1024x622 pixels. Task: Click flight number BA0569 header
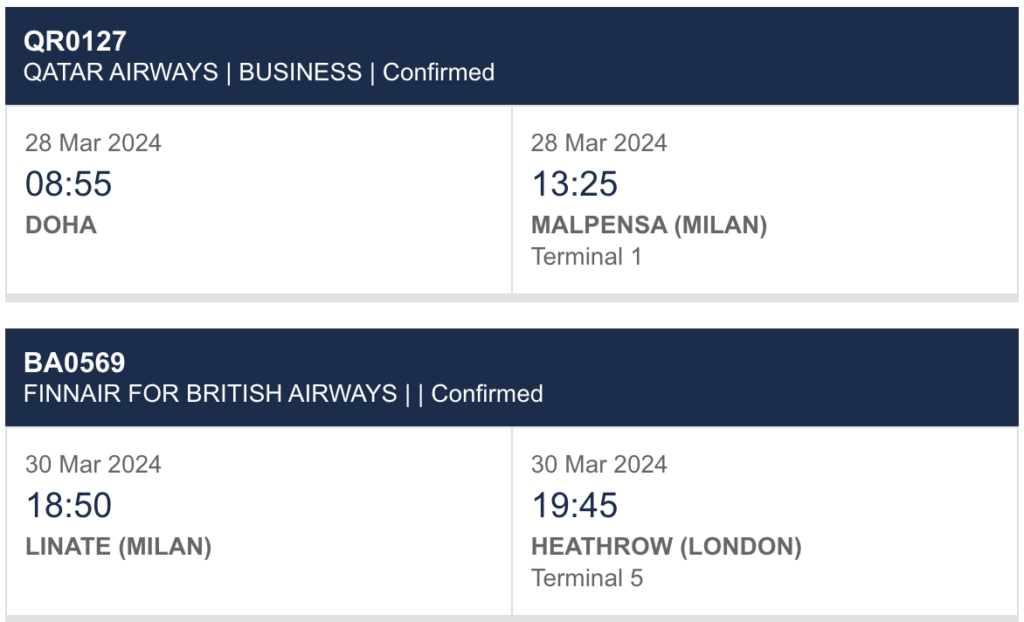[74, 362]
